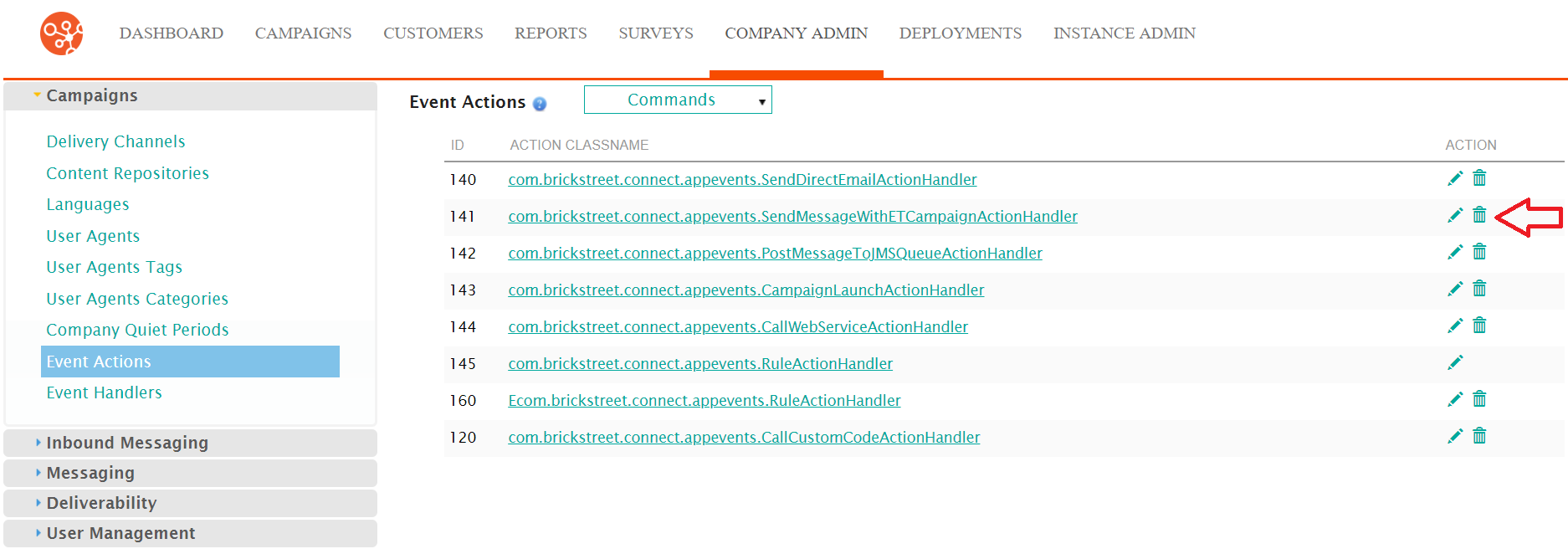Collapse the Campaigns section
Image resolution: width=1568 pixels, height=554 pixels.
pos(190,95)
